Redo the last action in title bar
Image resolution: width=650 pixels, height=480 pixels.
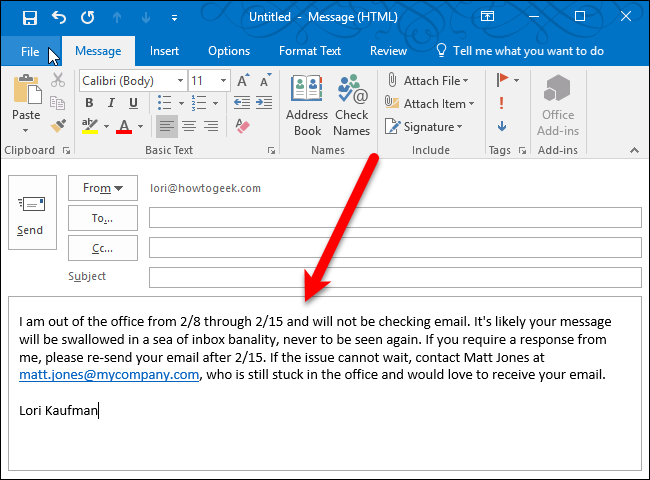coord(87,17)
